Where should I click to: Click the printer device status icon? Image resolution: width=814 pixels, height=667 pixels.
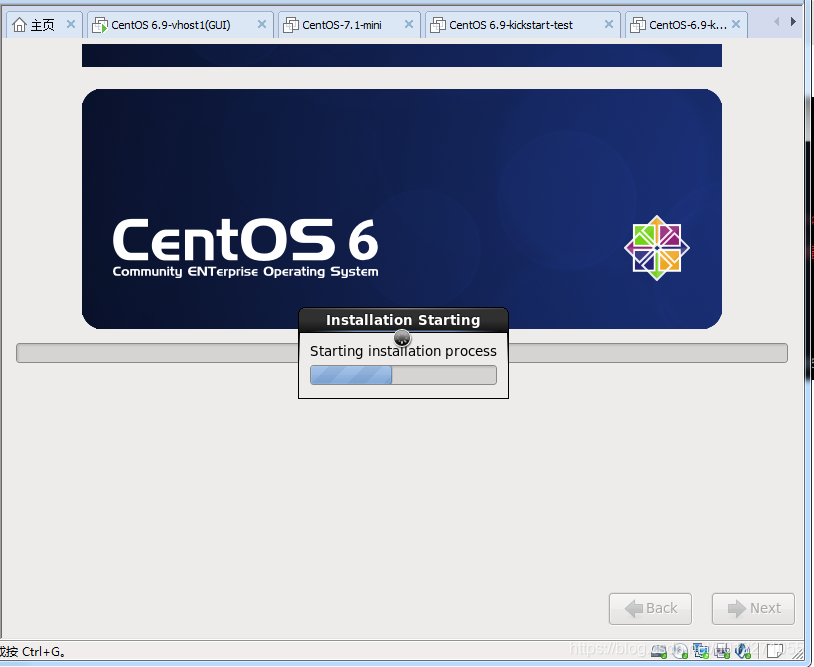coord(722,651)
